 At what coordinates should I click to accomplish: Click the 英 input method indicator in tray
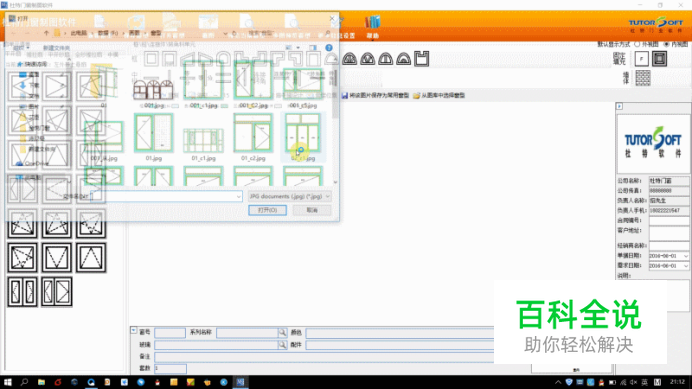click(x=644, y=382)
